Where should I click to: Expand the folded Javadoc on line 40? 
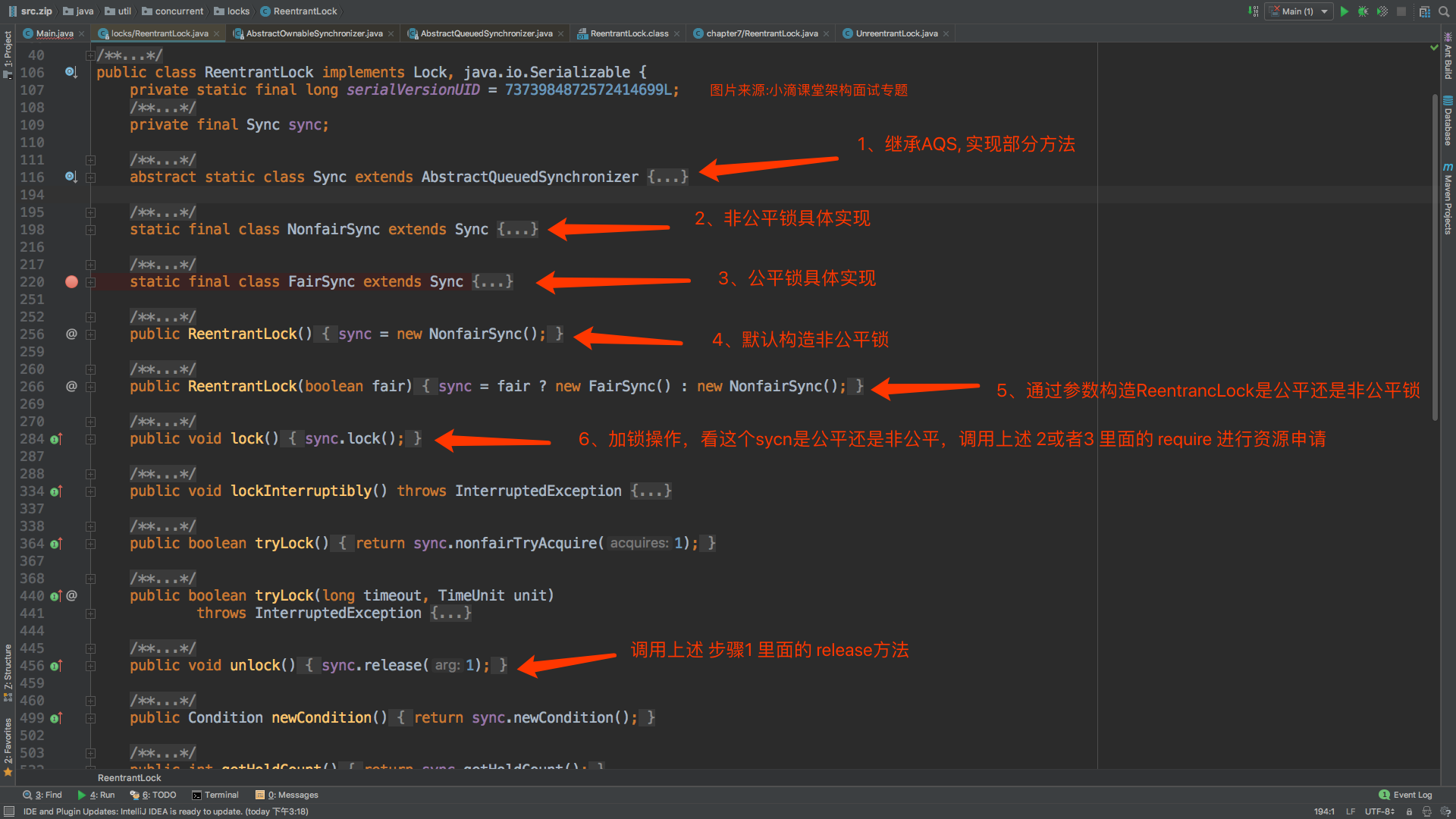[90, 55]
